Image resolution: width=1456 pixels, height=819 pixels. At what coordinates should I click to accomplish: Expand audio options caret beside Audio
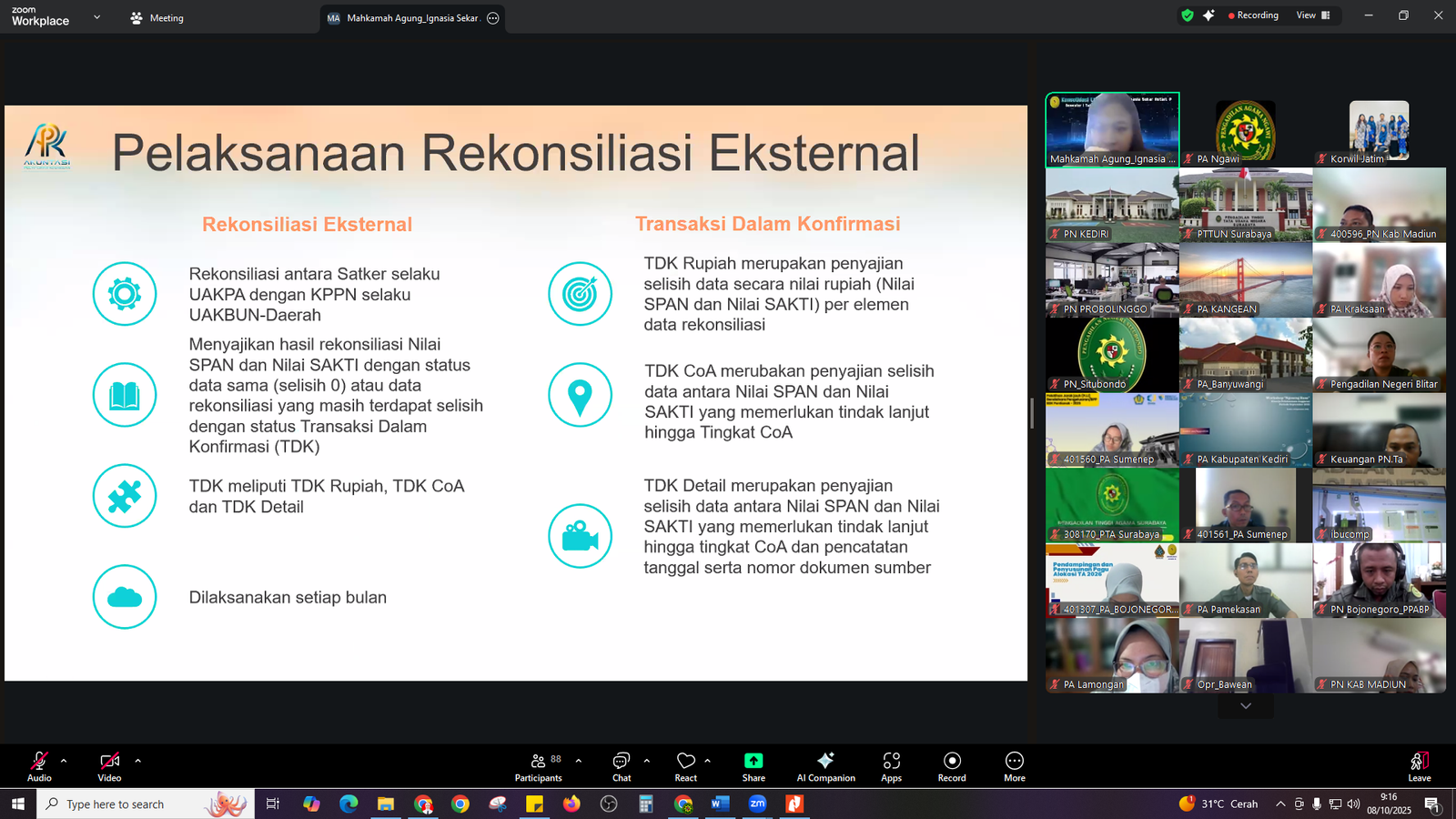(64, 761)
